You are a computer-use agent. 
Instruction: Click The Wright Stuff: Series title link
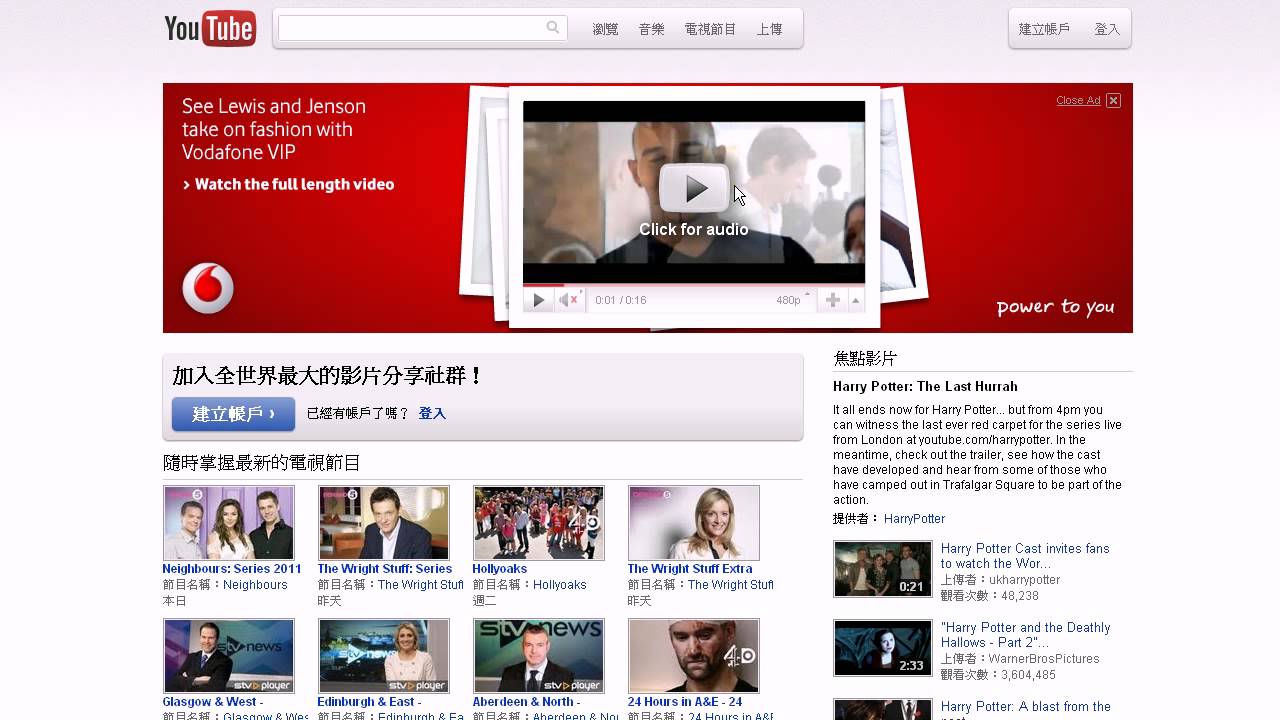[x=385, y=569]
